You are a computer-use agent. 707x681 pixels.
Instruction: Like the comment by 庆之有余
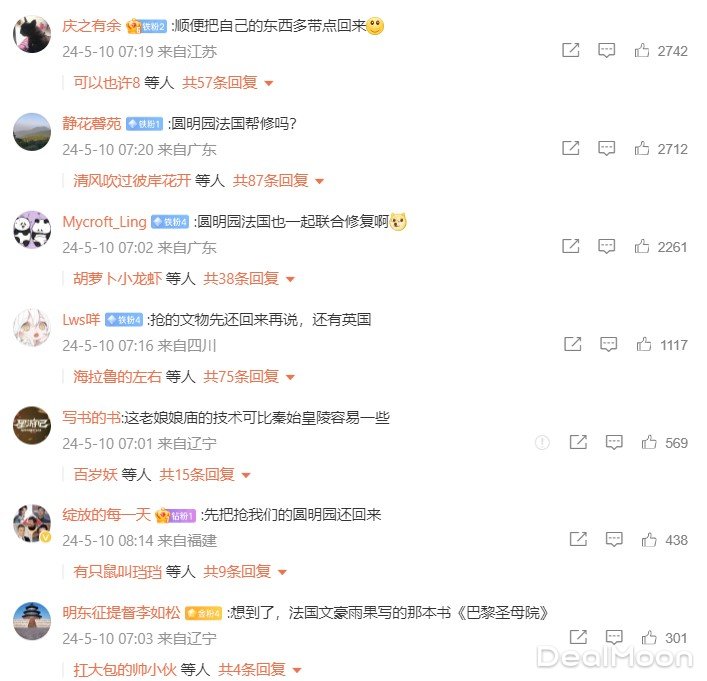click(x=642, y=51)
